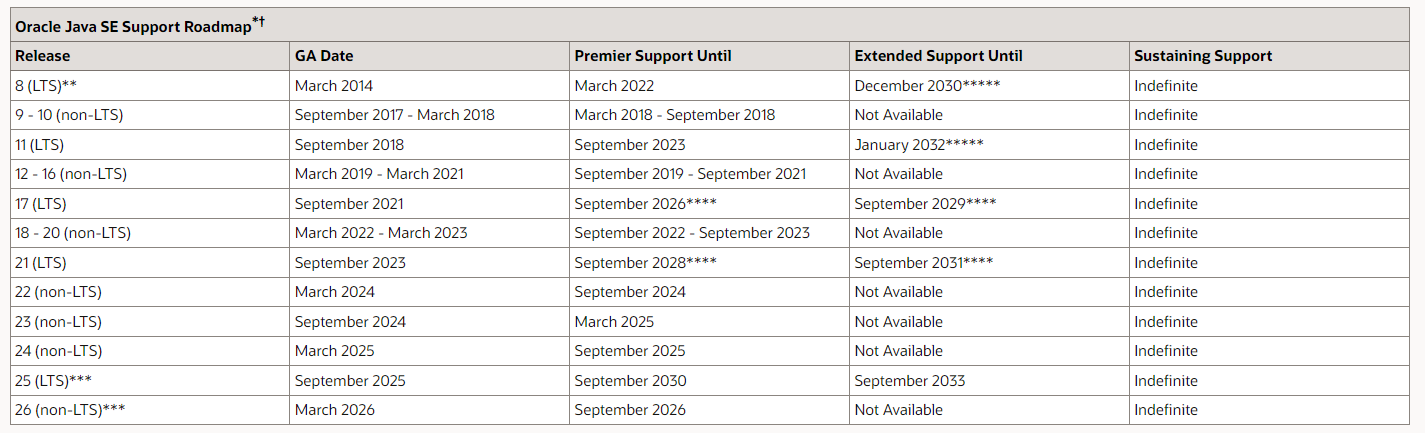Image resolution: width=1425 pixels, height=433 pixels.
Task: Select September 2026**** premier support cell
Action: click(645, 204)
